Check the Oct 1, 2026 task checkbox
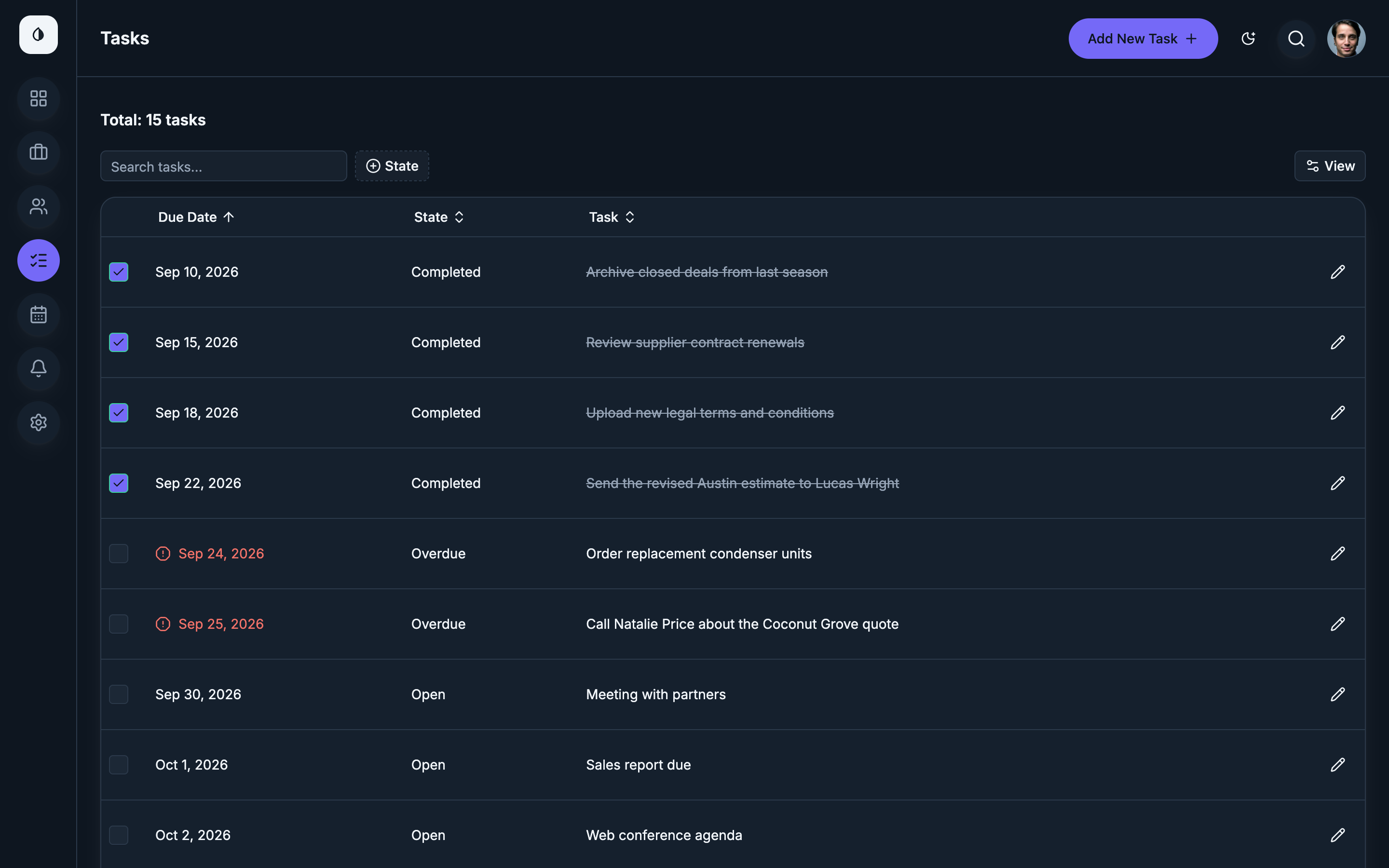 click(x=119, y=765)
